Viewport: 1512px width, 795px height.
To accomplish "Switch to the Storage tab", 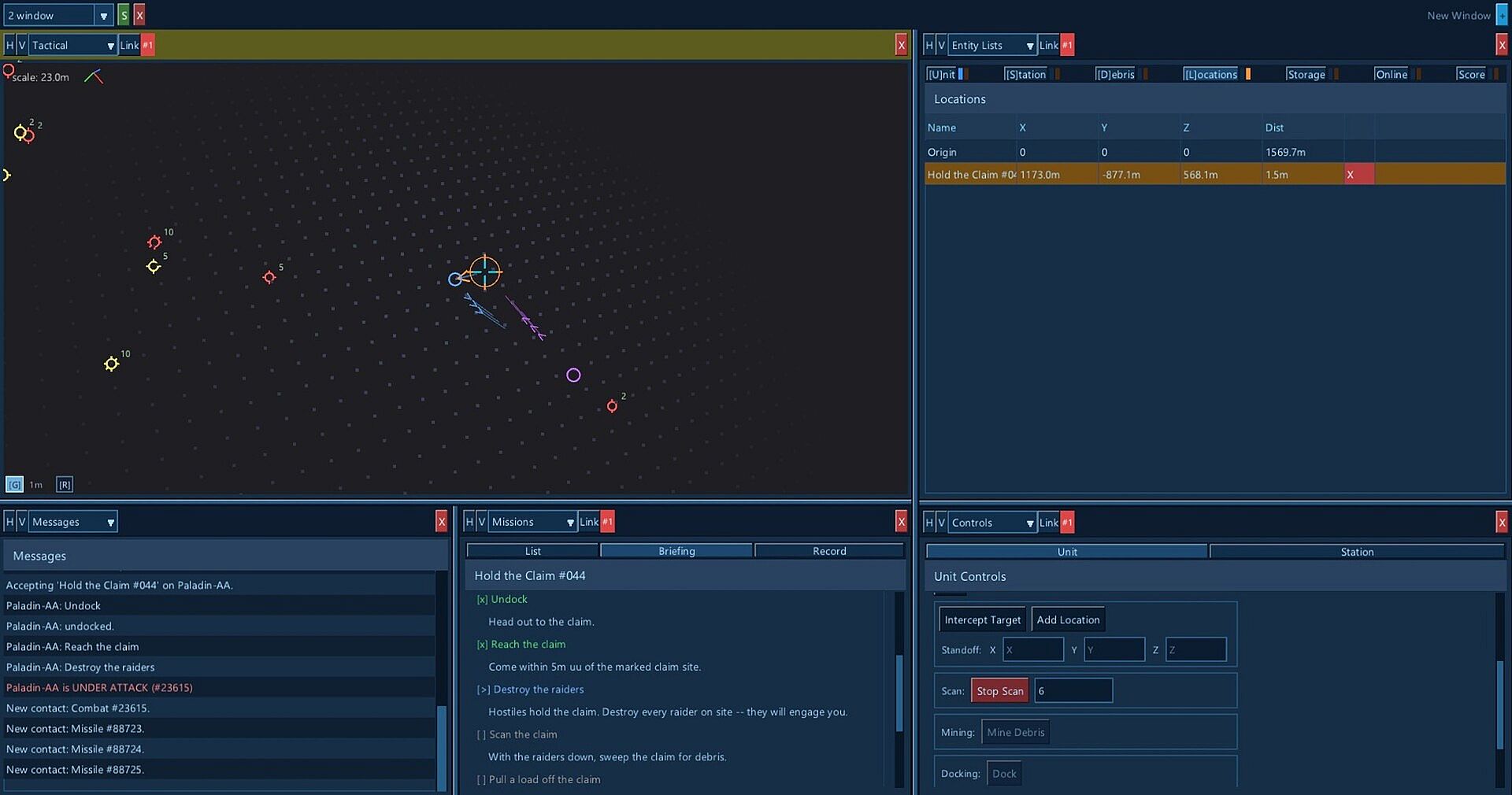I will (x=1306, y=74).
